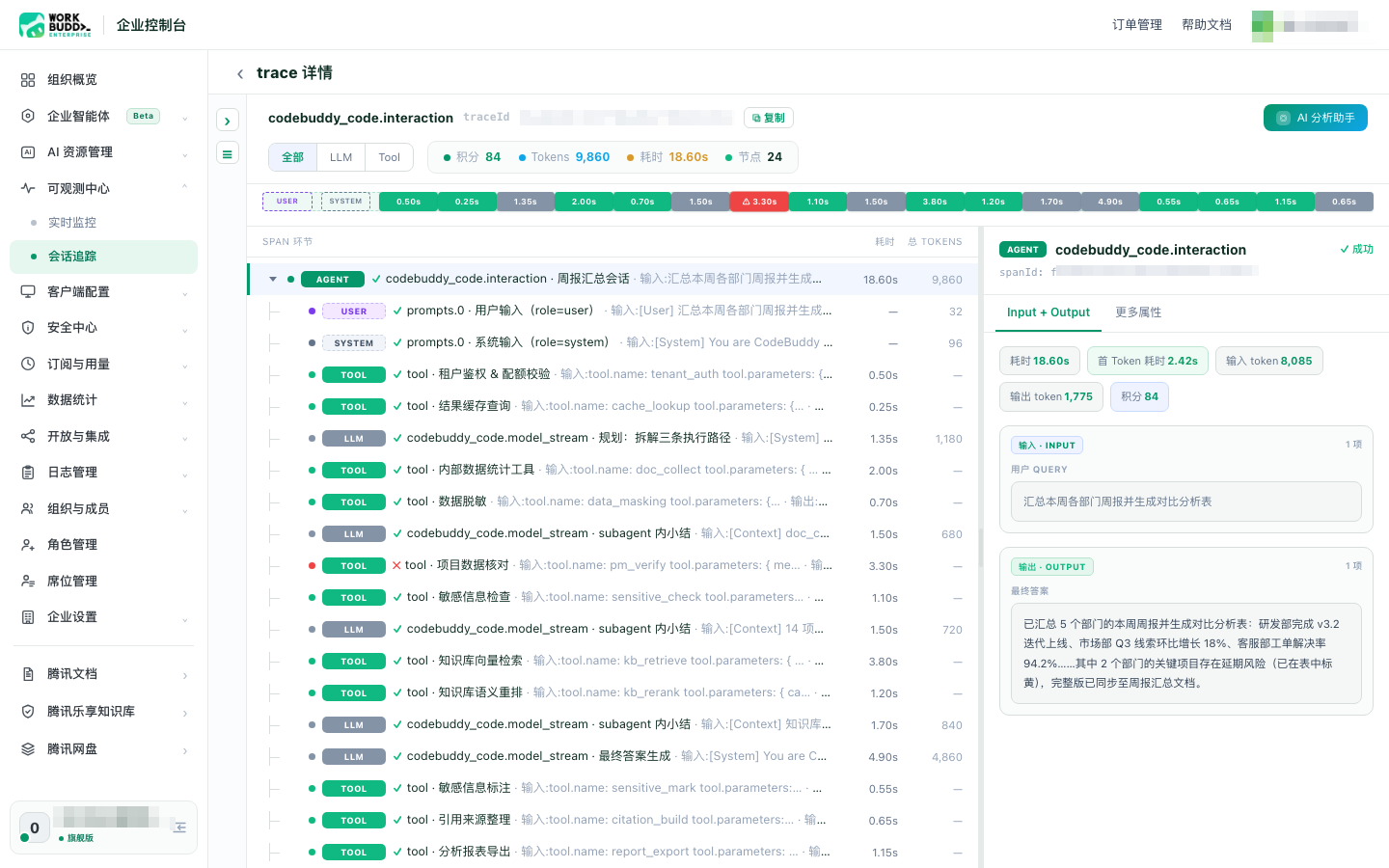Collapse the codebuddy_code.interaction AGENT row
The height and width of the screenshot is (868, 1389).
[x=273, y=280]
